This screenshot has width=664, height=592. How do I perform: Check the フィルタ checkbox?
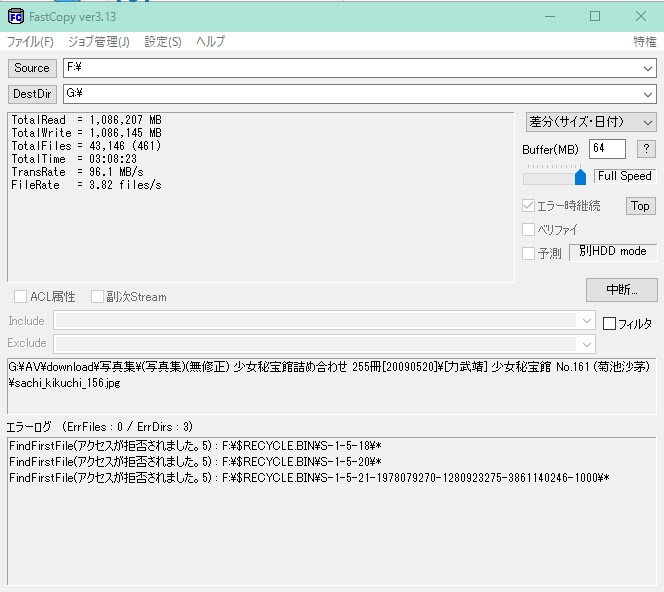click(609, 323)
